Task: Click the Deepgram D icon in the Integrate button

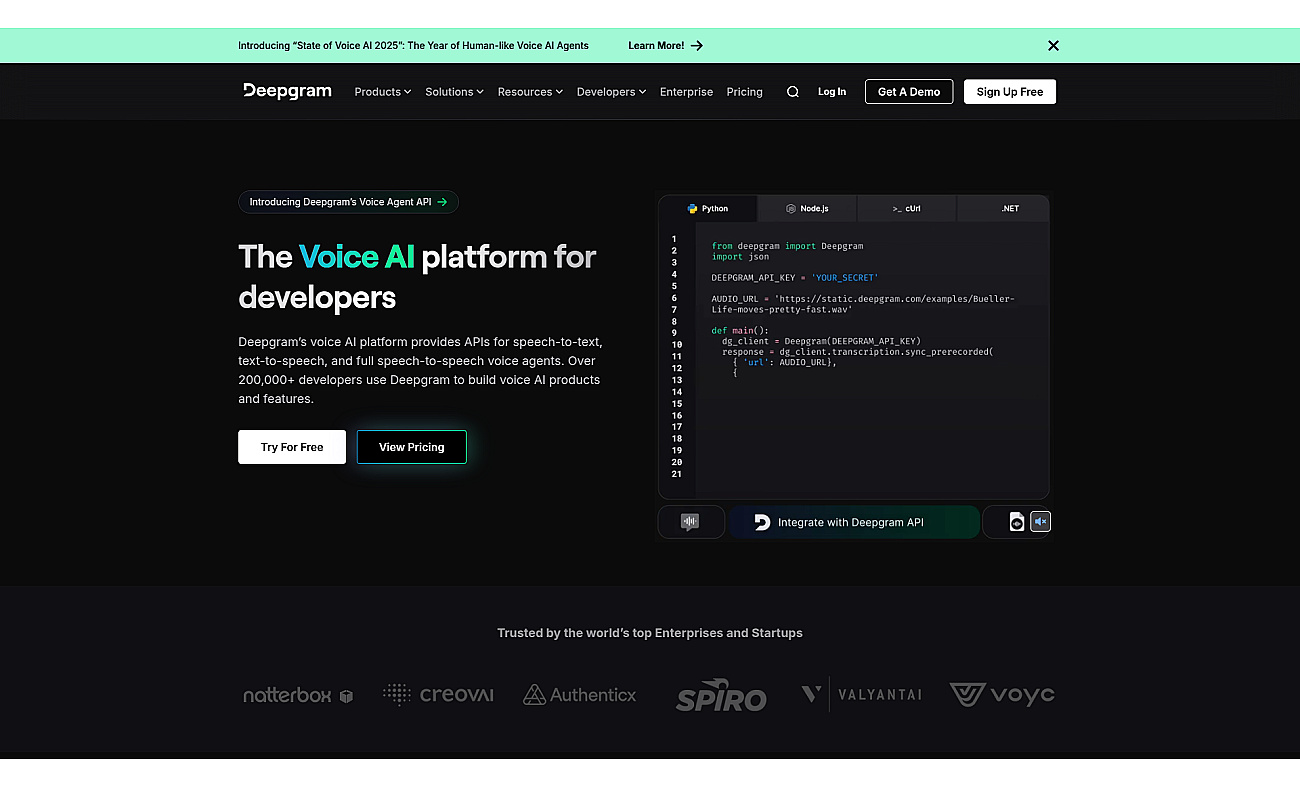Action: [x=762, y=522]
